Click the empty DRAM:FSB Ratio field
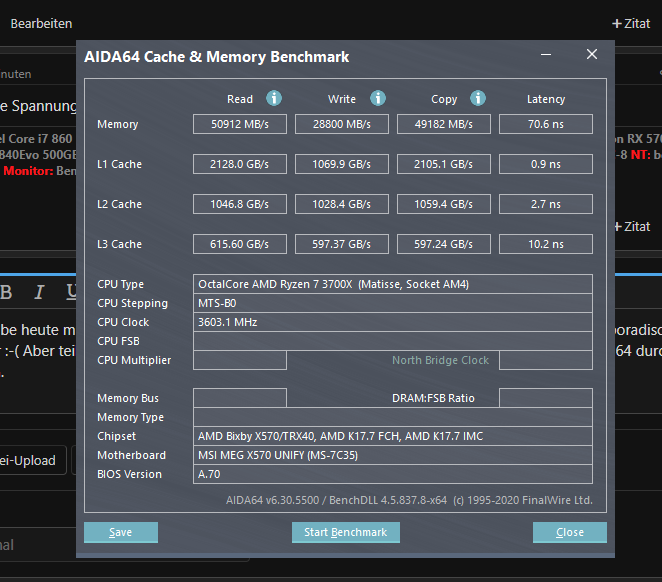The image size is (662, 582). pos(546,398)
